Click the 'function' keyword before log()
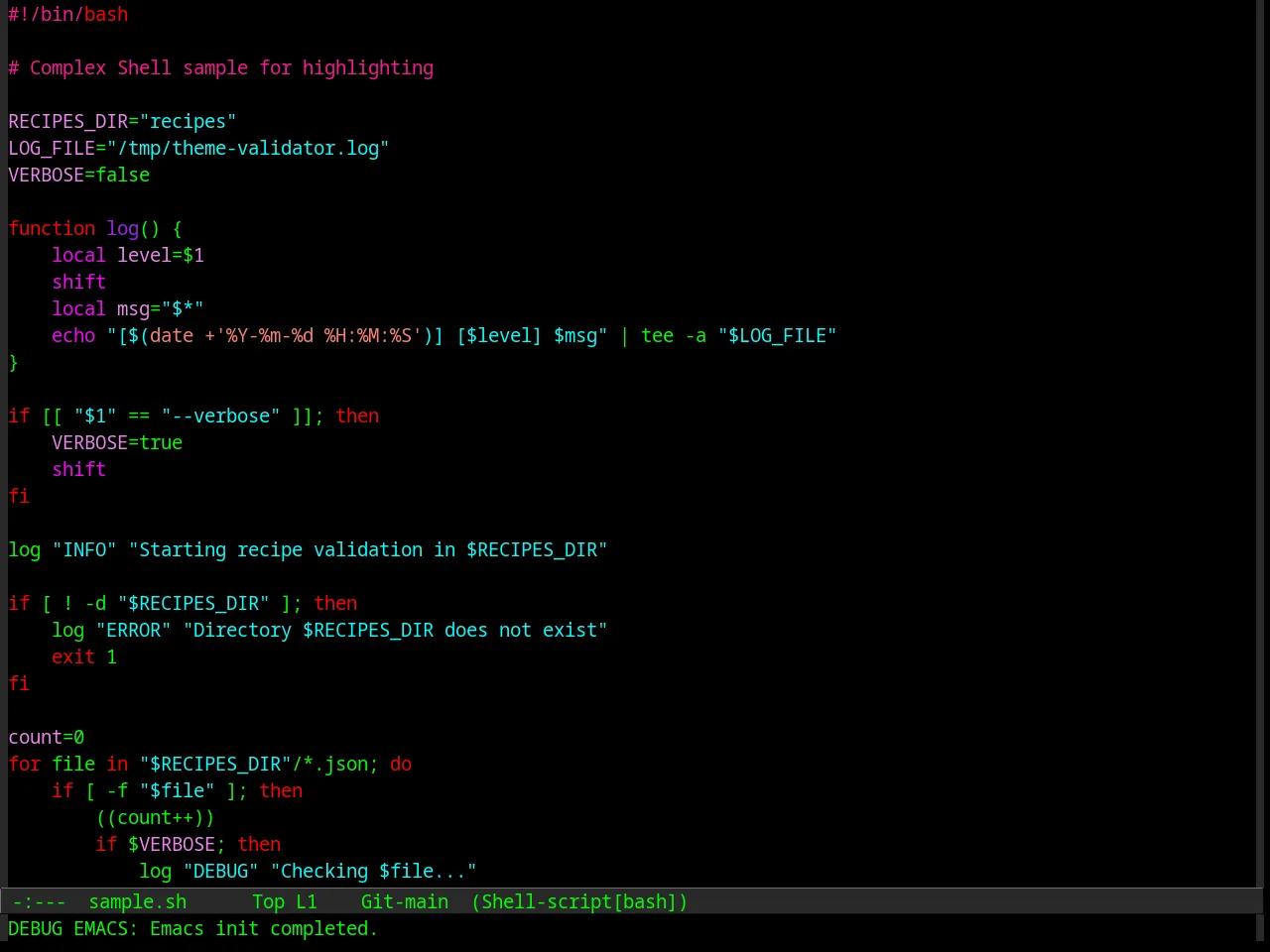 (52, 228)
